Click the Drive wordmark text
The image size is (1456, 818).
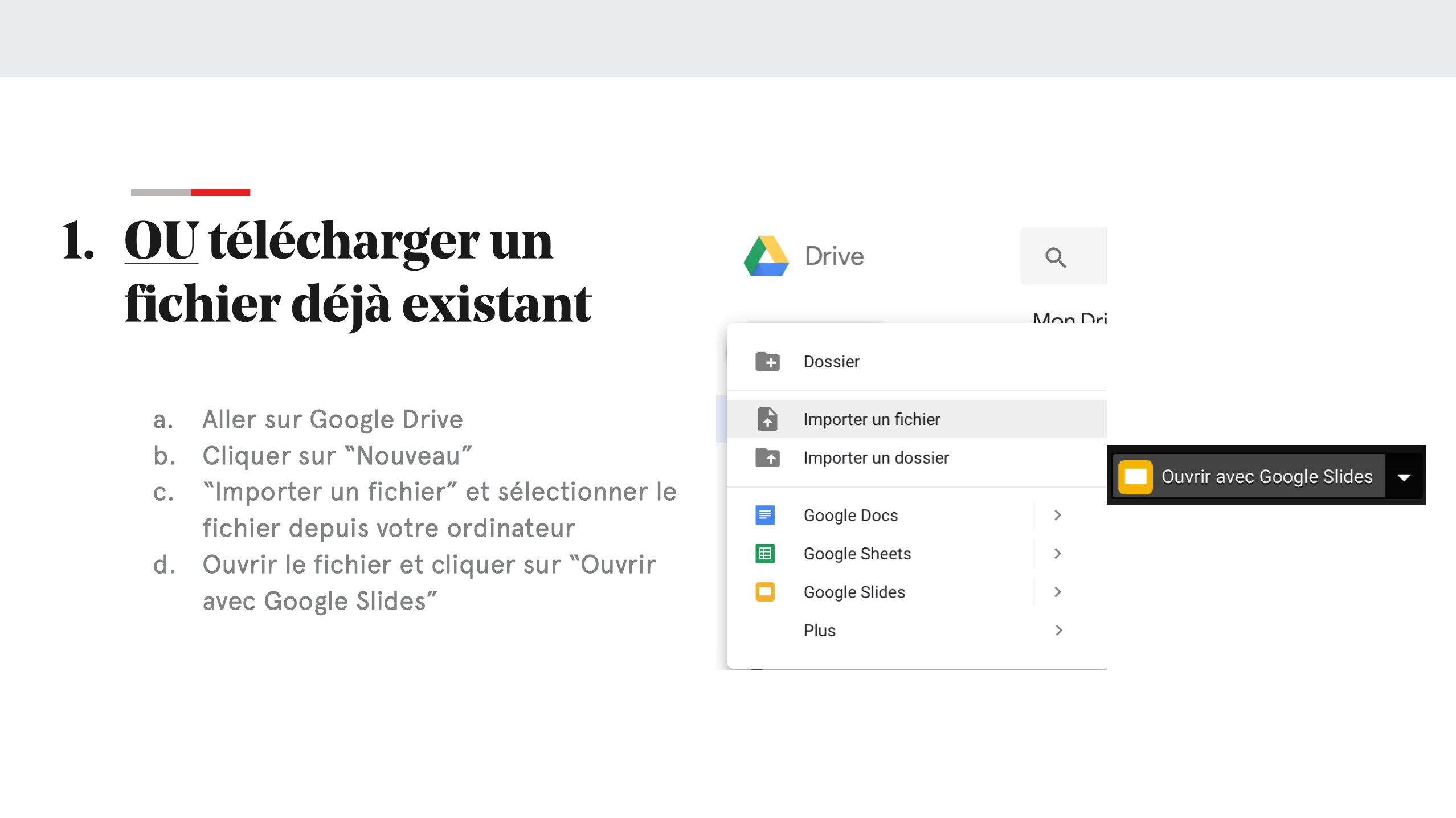click(834, 256)
